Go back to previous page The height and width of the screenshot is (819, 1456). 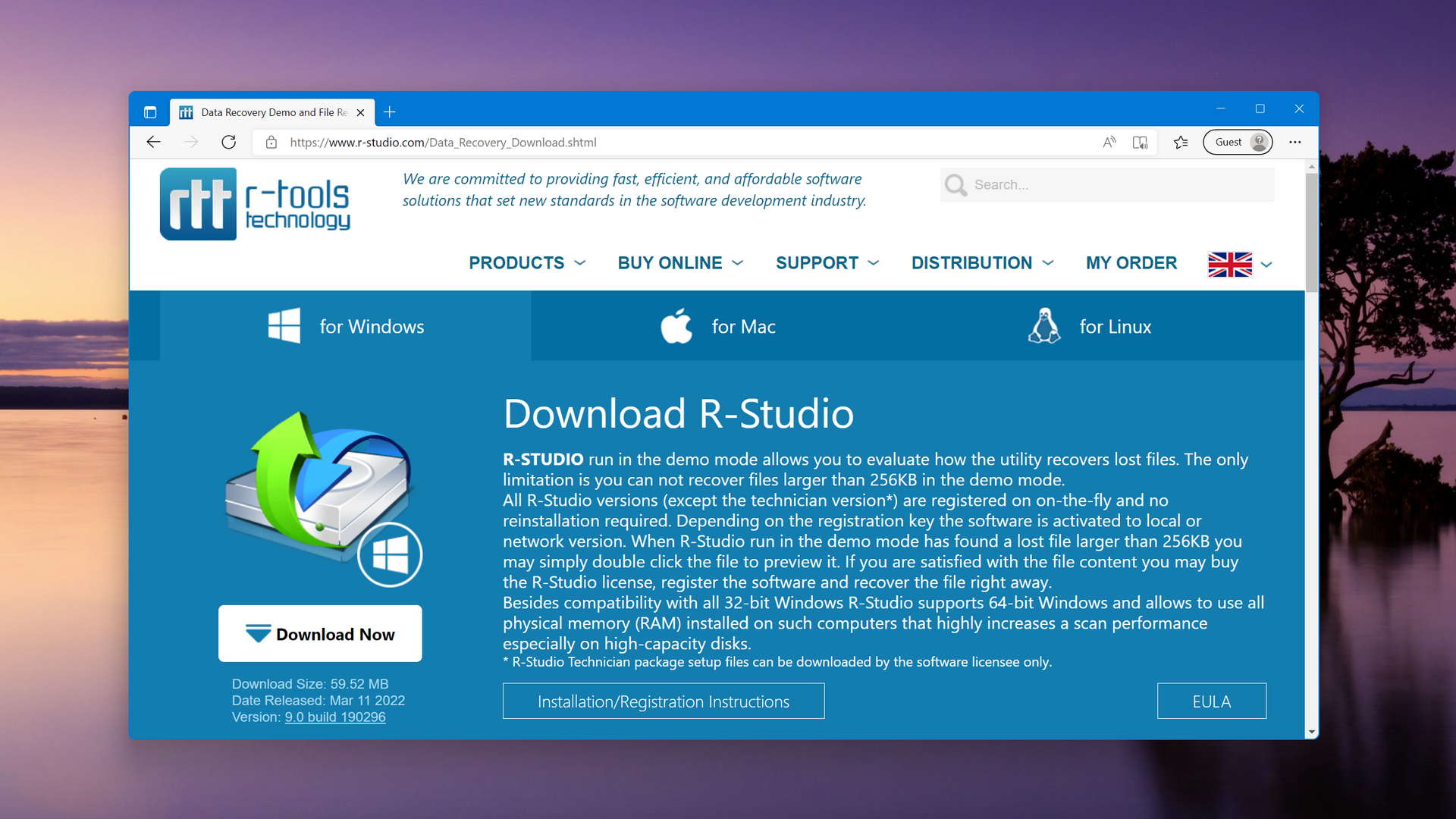click(153, 142)
